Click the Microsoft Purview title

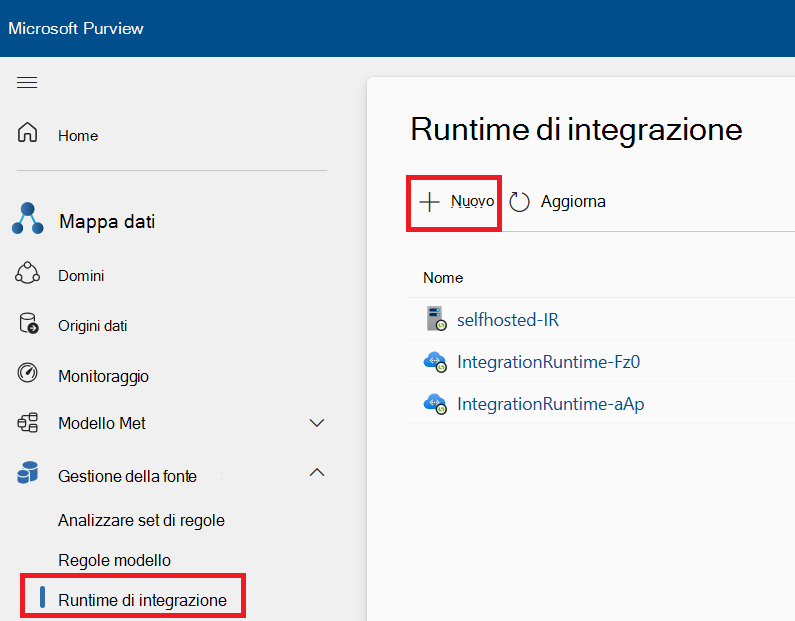[76, 28]
